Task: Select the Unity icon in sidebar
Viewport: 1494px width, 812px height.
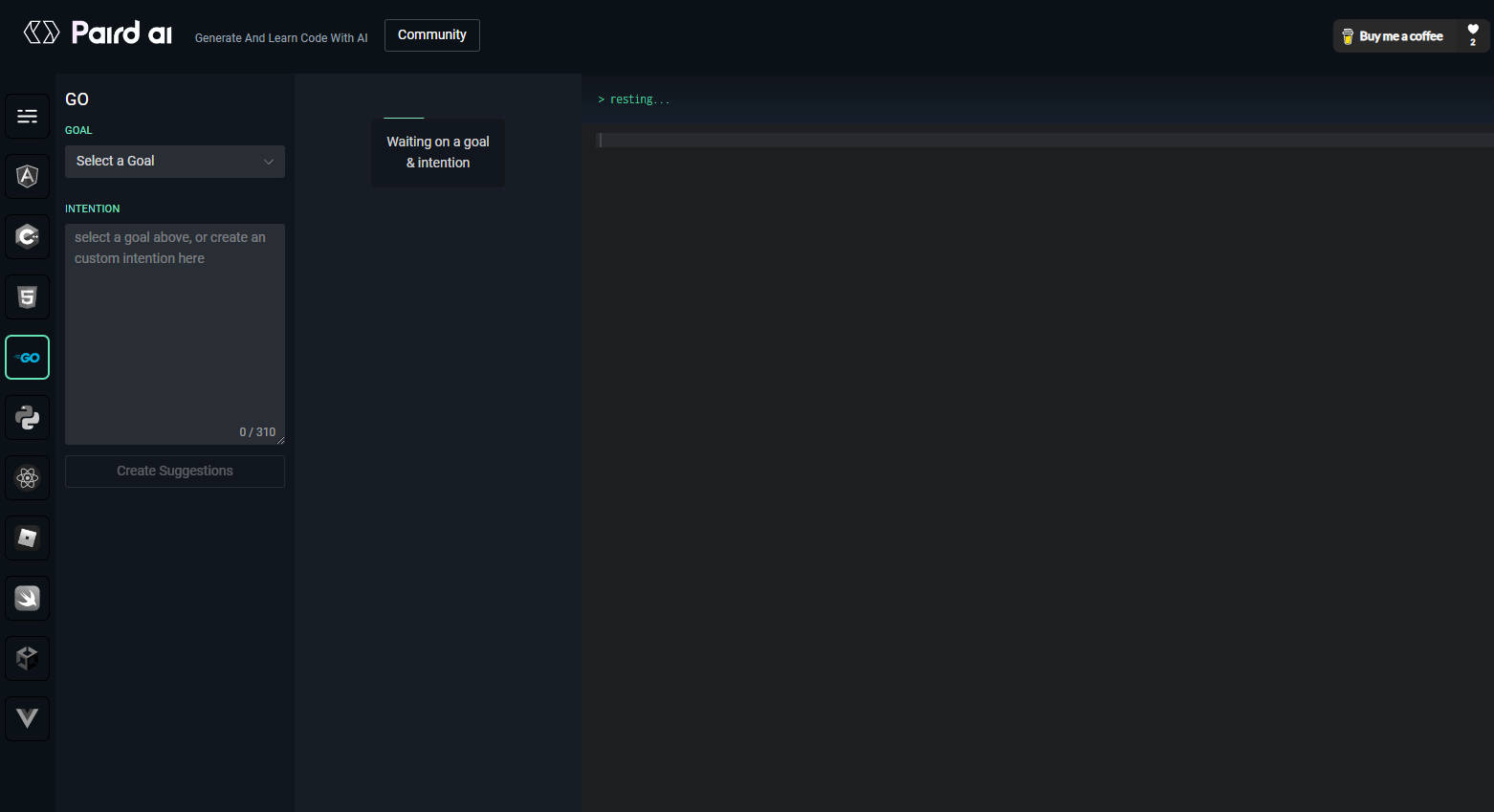Action: pyautogui.click(x=27, y=659)
